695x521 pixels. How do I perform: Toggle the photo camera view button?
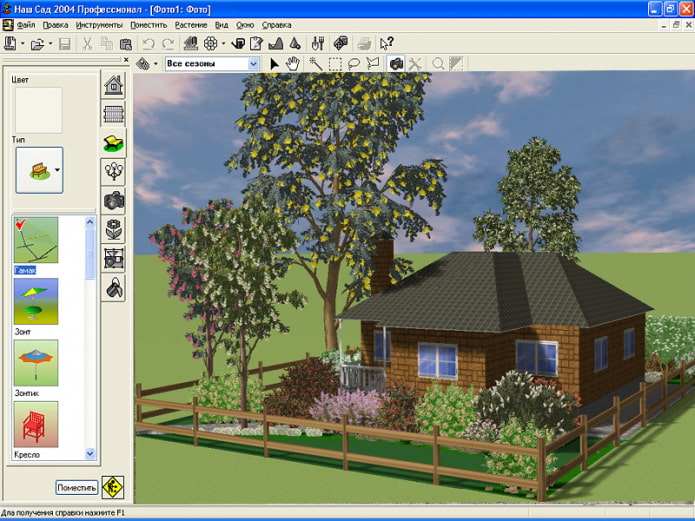click(x=396, y=64)
